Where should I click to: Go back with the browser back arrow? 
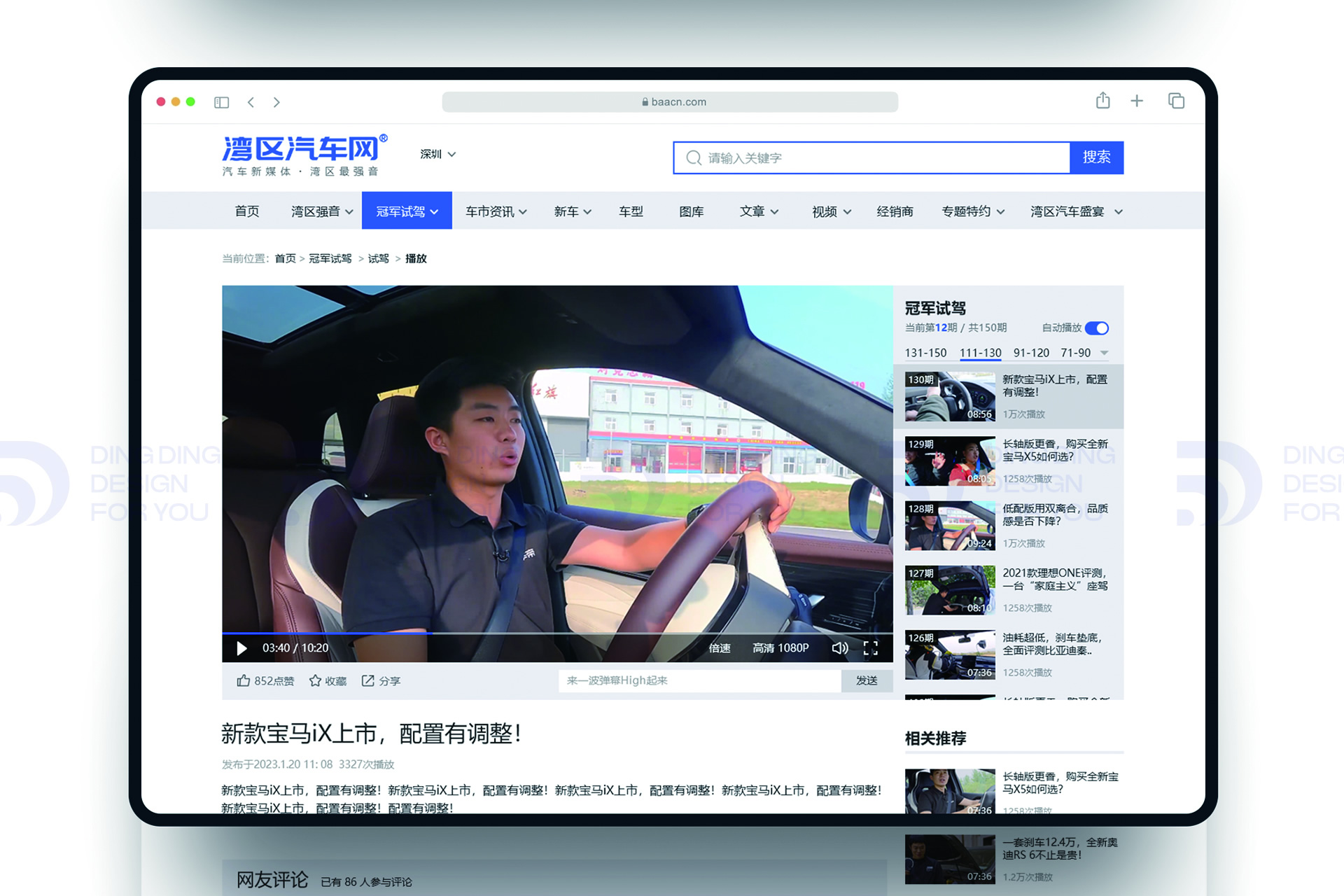click(251, 102)
